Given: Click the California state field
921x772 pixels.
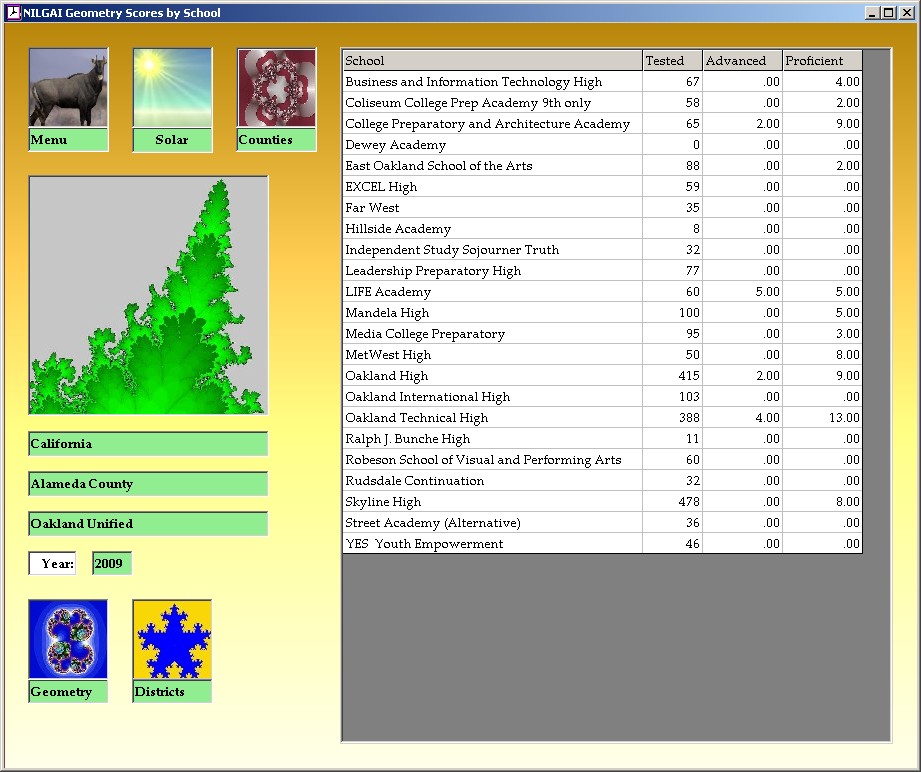Looking at the screenshot, I should tap(148, 444).
